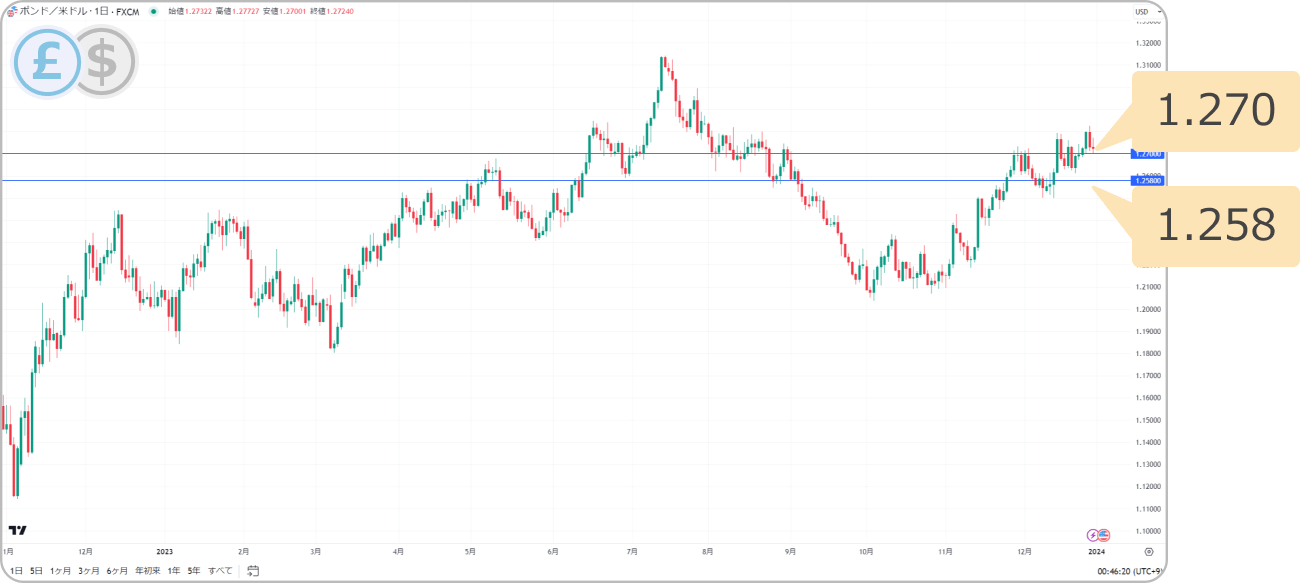Screen dimensions: 1300x584
Task: Click the 9月 label on time axis
Action: [790, 551]
